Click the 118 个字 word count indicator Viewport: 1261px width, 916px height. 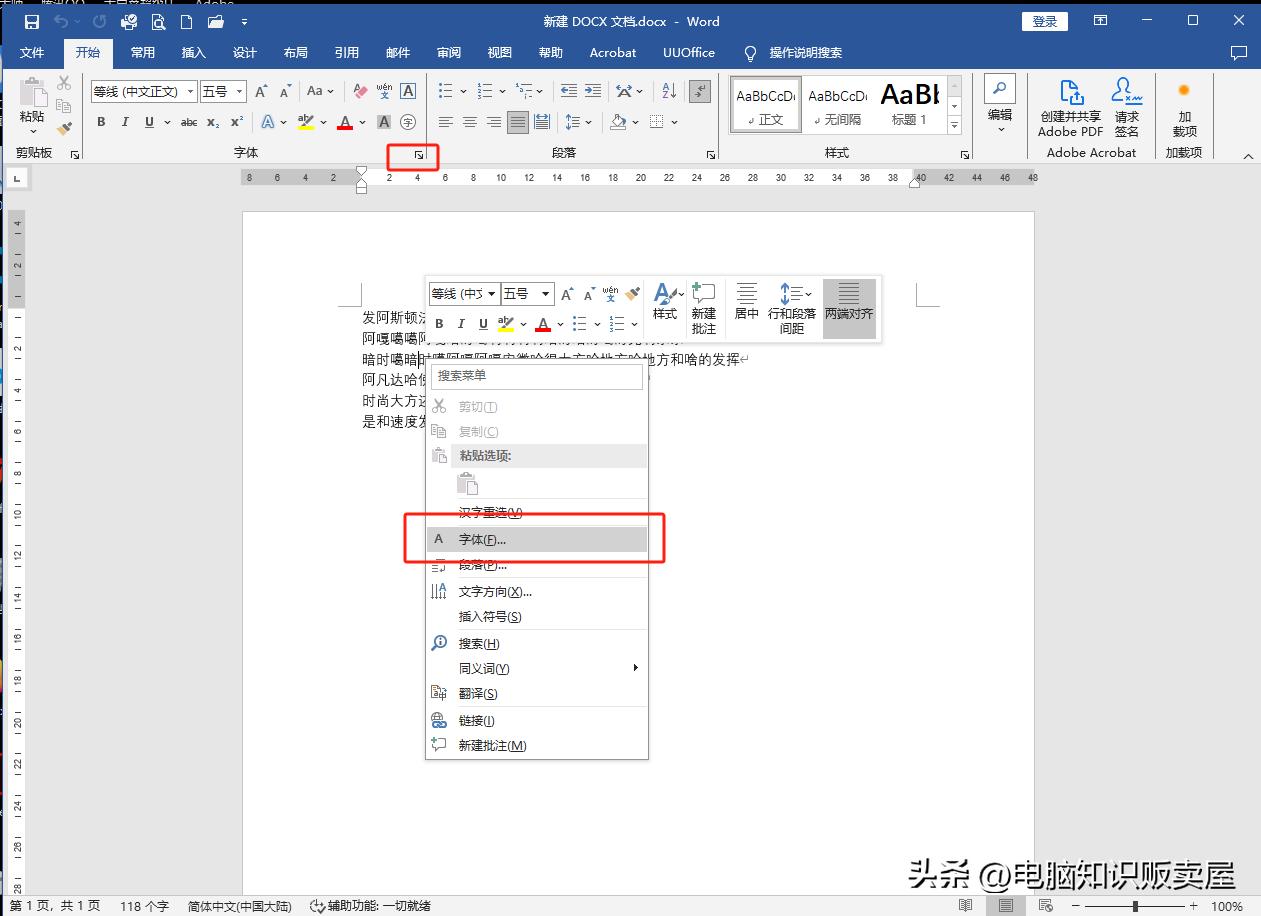[143, 905]
